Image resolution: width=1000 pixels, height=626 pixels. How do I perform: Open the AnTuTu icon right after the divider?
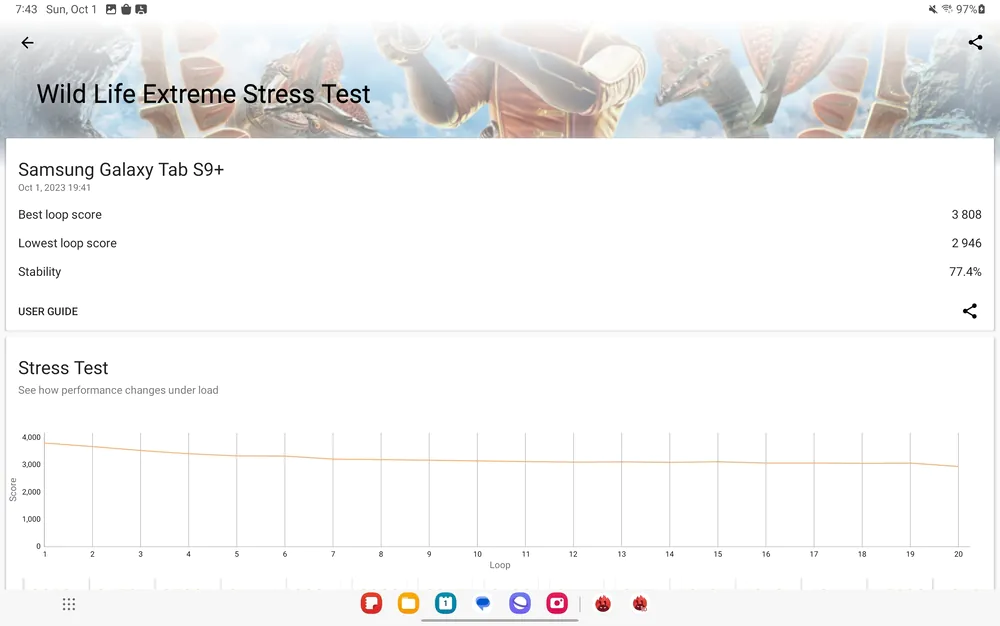click(x=603, y=604)
